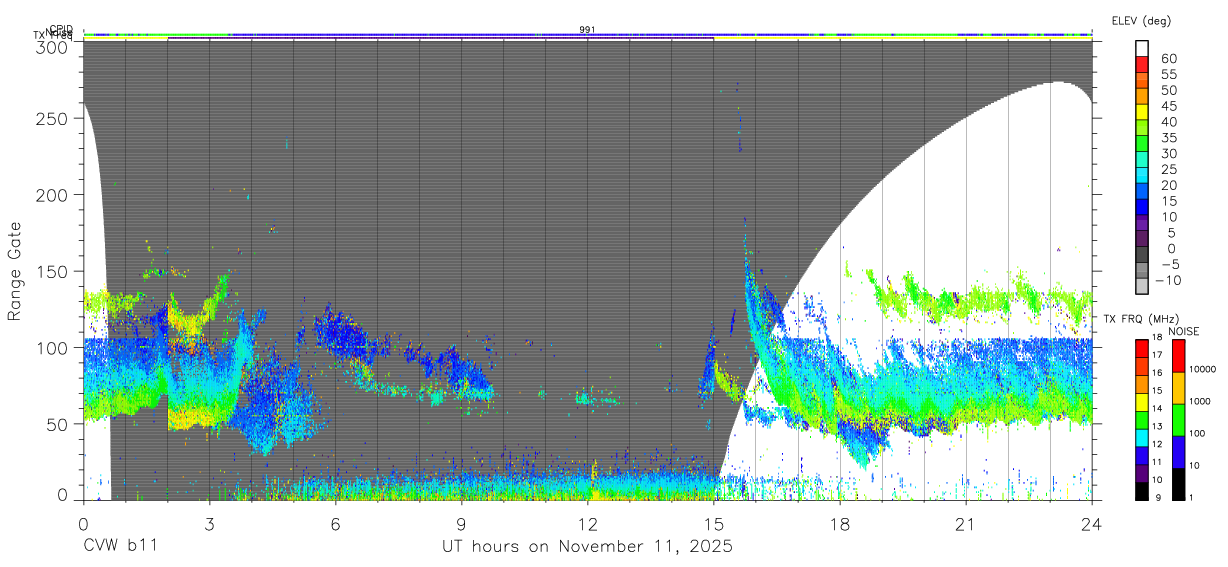Click the dark gray ELEV swatch between -5 and 0

pos(1142,256)
